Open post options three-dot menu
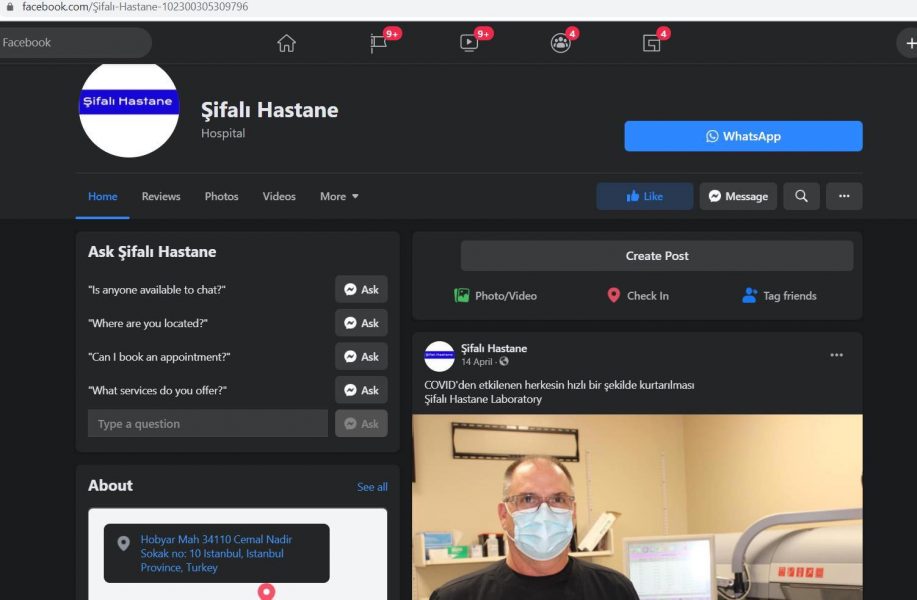The height and width of the screenshot is (600, 917). [x=836, y=355]
